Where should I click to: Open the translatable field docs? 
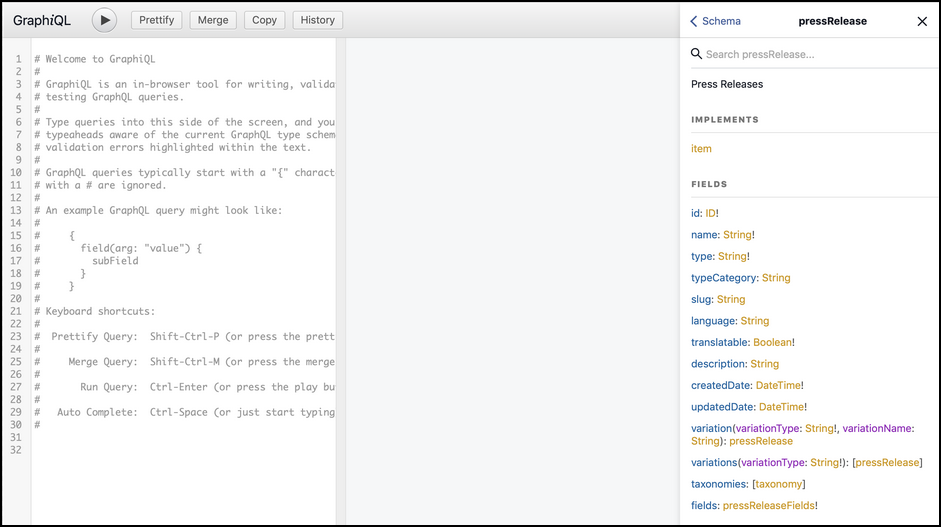(x=720, y=343)
